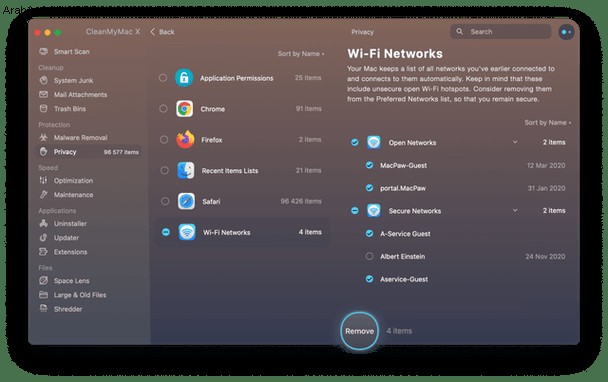The image size is (608, 382).
Task: Click in the Search field
Action: (x=501, y=31)
